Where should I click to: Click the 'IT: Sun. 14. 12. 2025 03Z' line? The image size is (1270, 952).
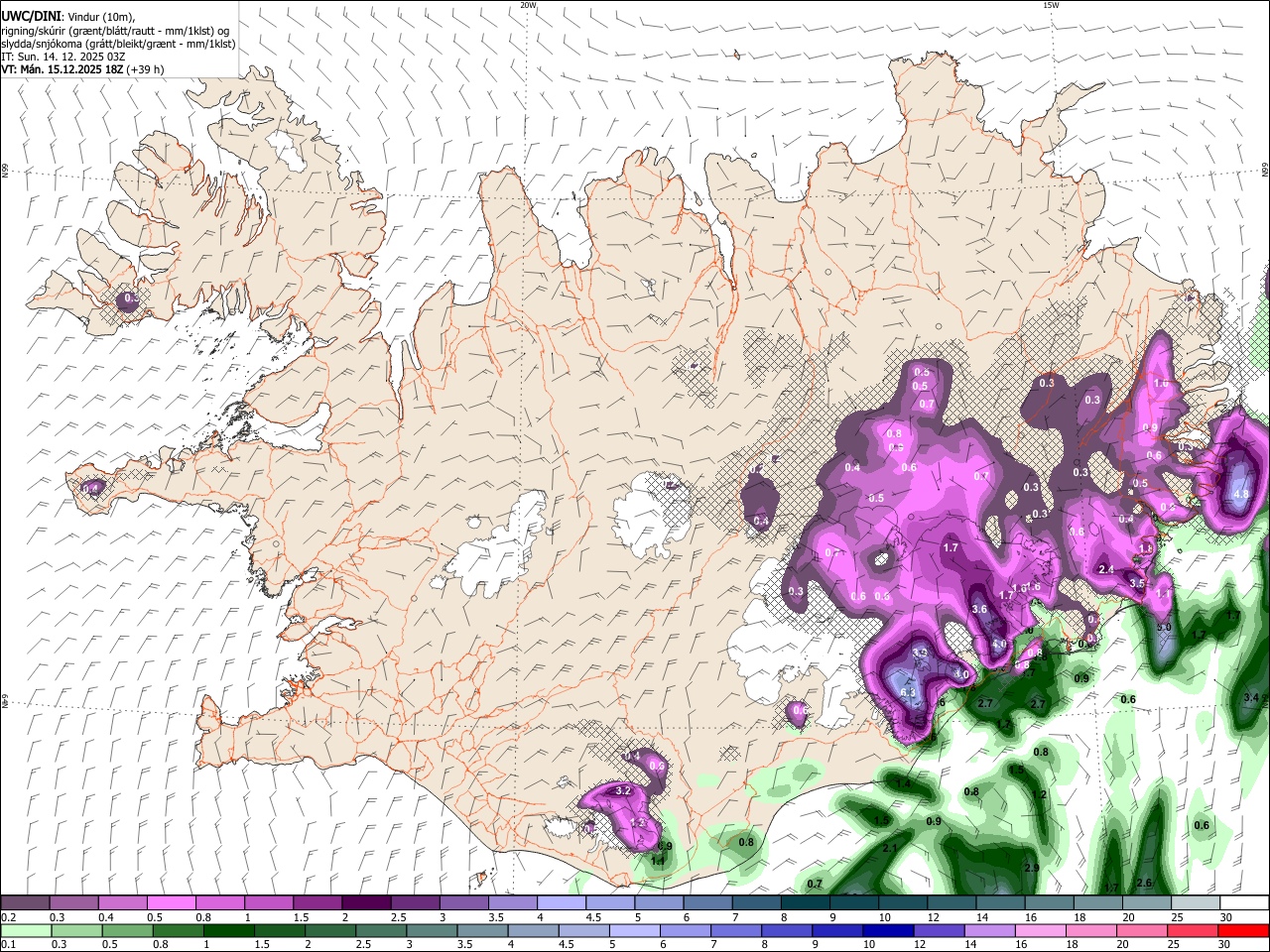(x=63, y=57)
